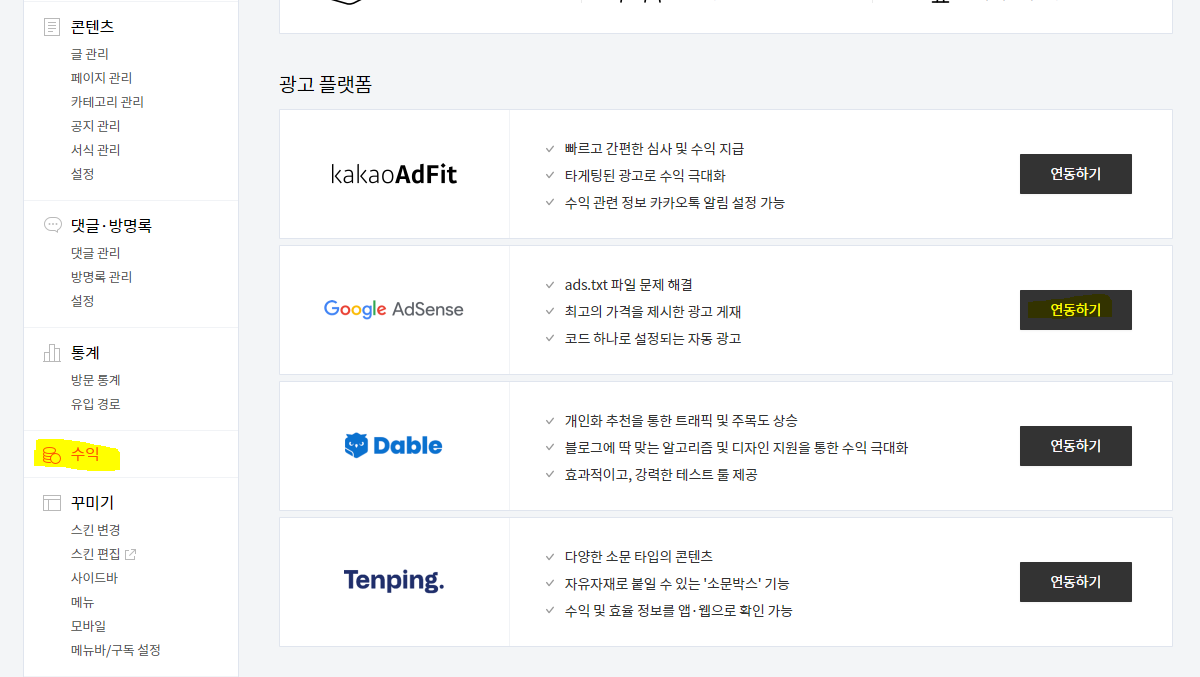
Task: Click the kakaoAdFit logo
Action: 394,174
